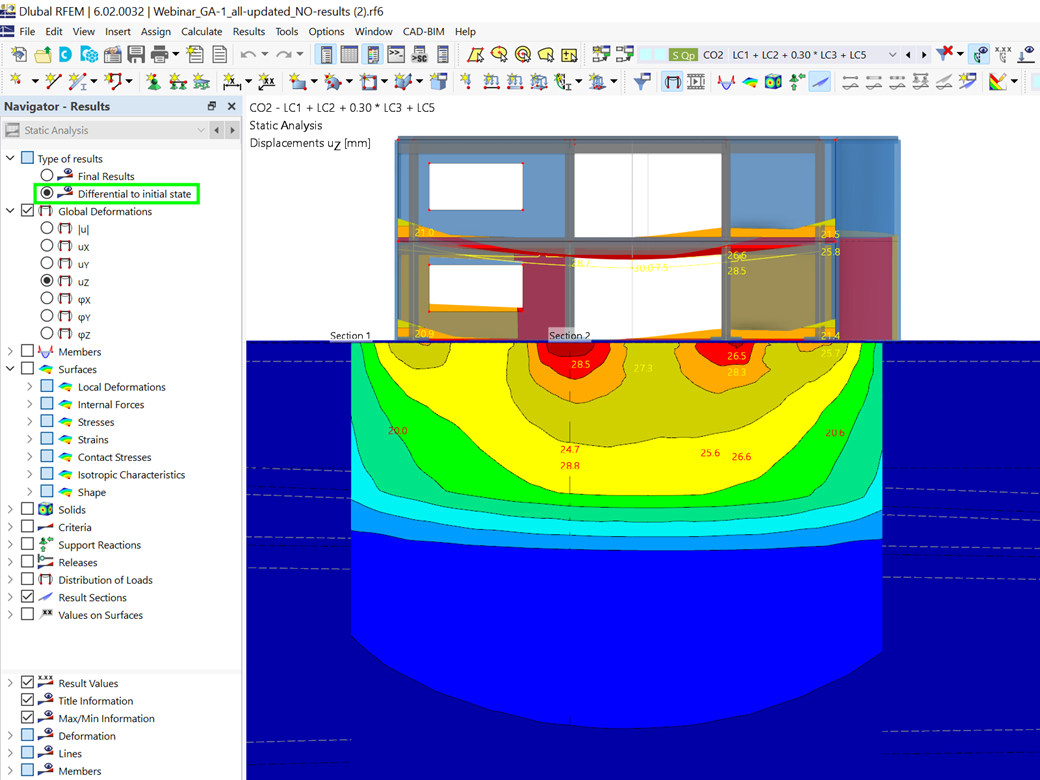
Task: Select the φX rotation option
Action: coord(46,298)
